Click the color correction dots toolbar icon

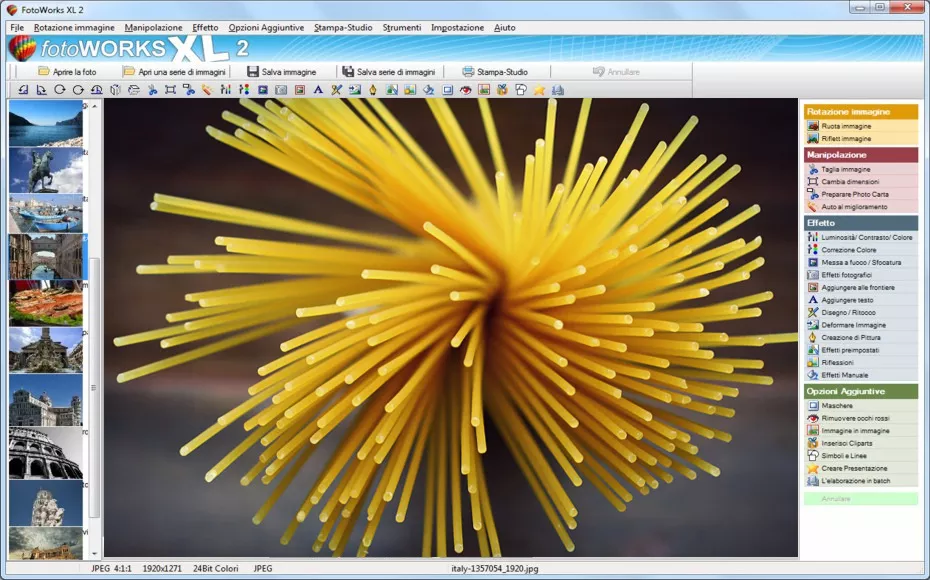tap(244, 90)
